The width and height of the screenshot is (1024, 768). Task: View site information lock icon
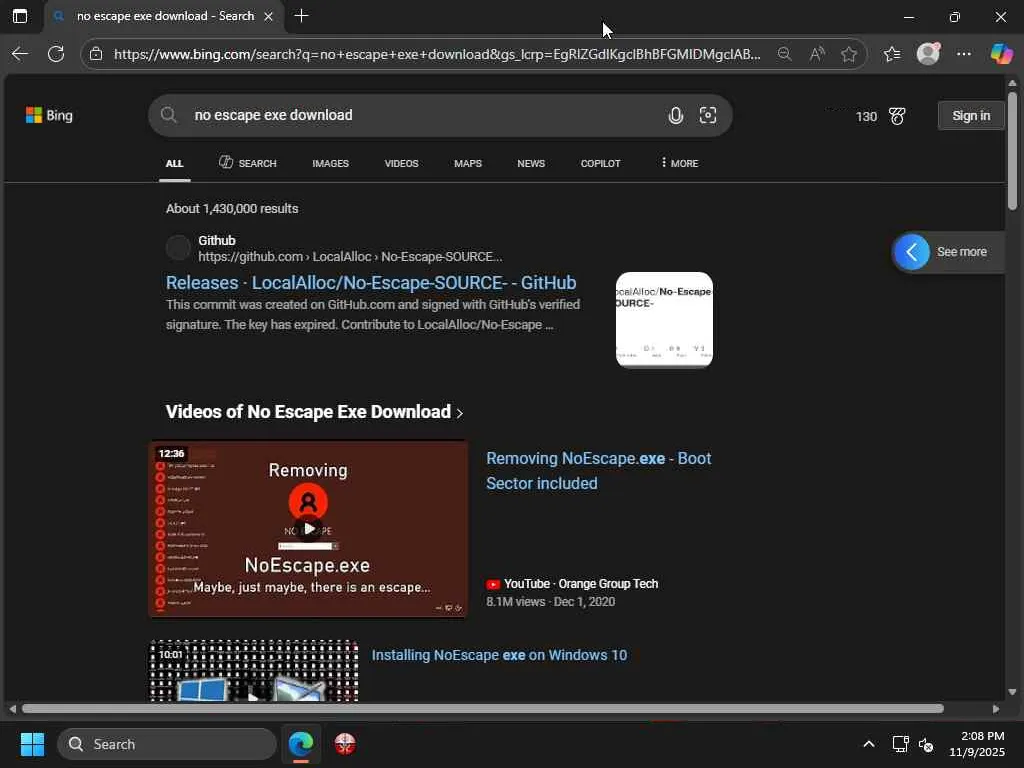coord(96,54)
